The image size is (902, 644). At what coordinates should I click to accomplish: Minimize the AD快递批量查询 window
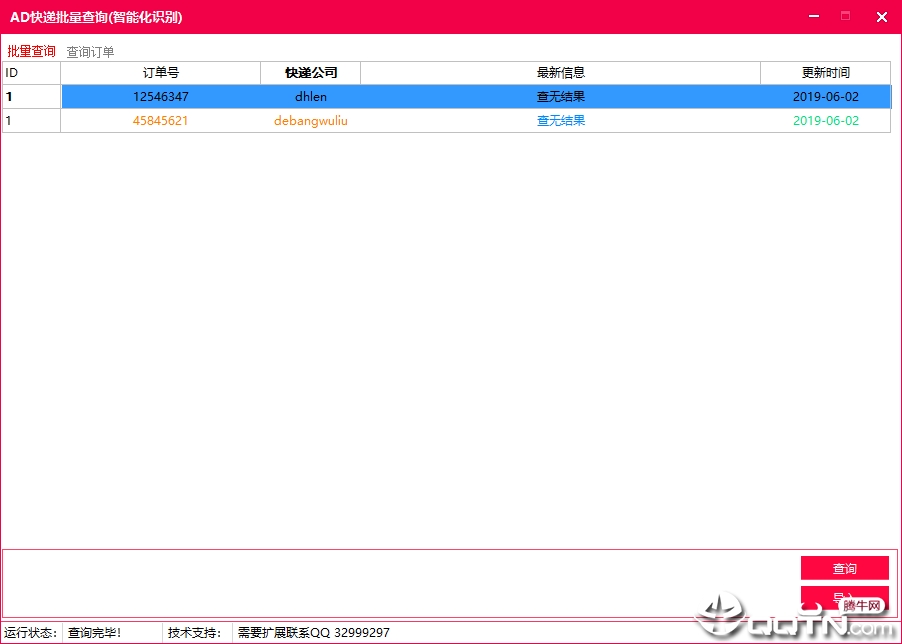813,16
